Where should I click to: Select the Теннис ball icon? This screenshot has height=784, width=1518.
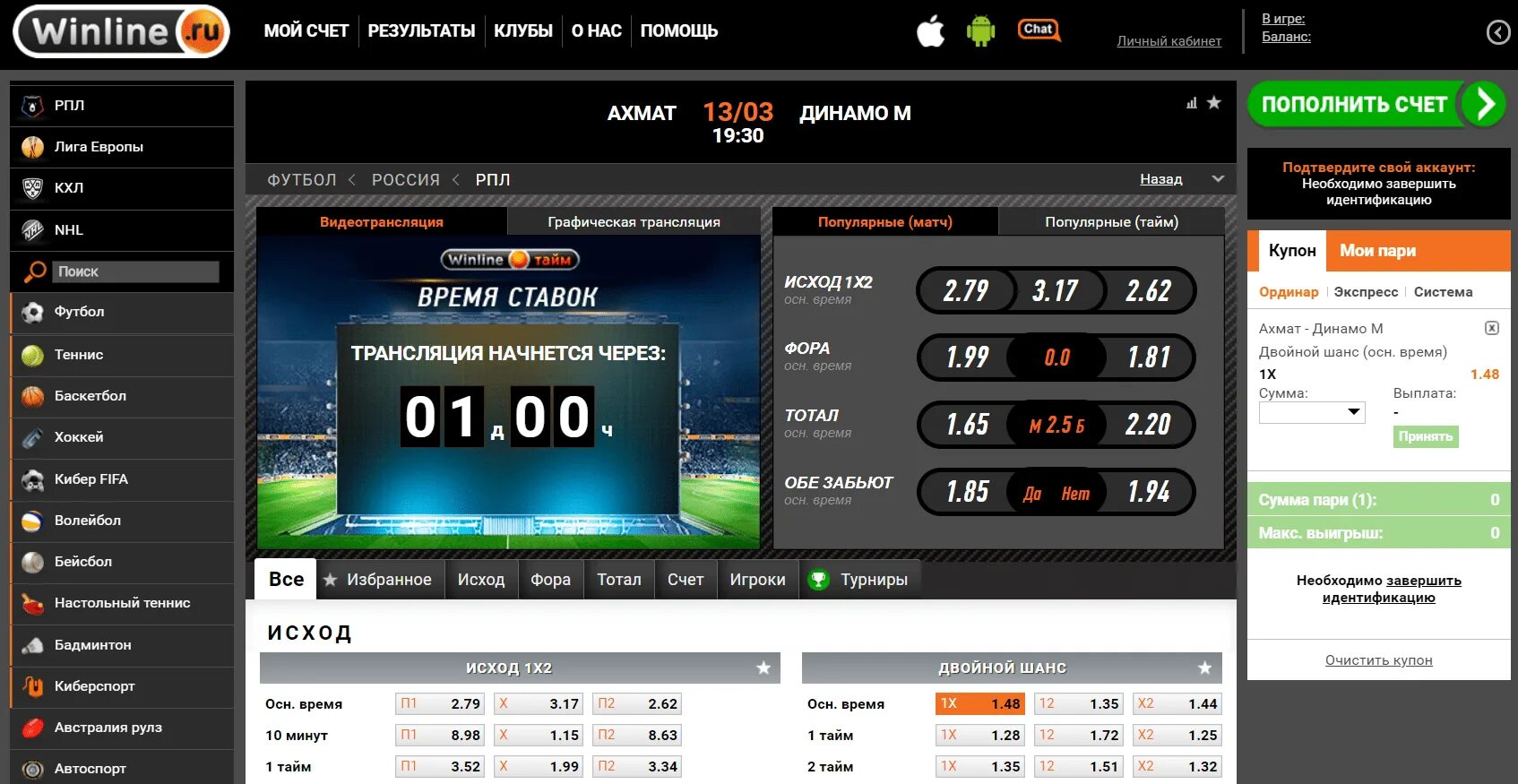coord(33,355)
